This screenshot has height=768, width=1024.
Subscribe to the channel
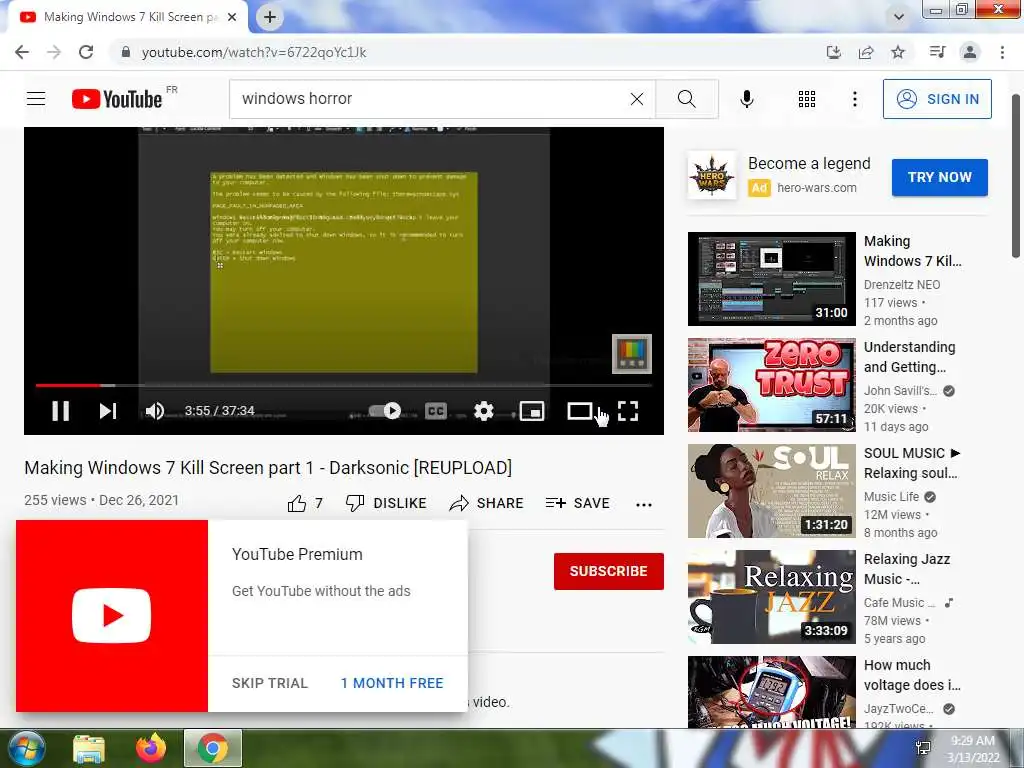click(x=609, y=571)
